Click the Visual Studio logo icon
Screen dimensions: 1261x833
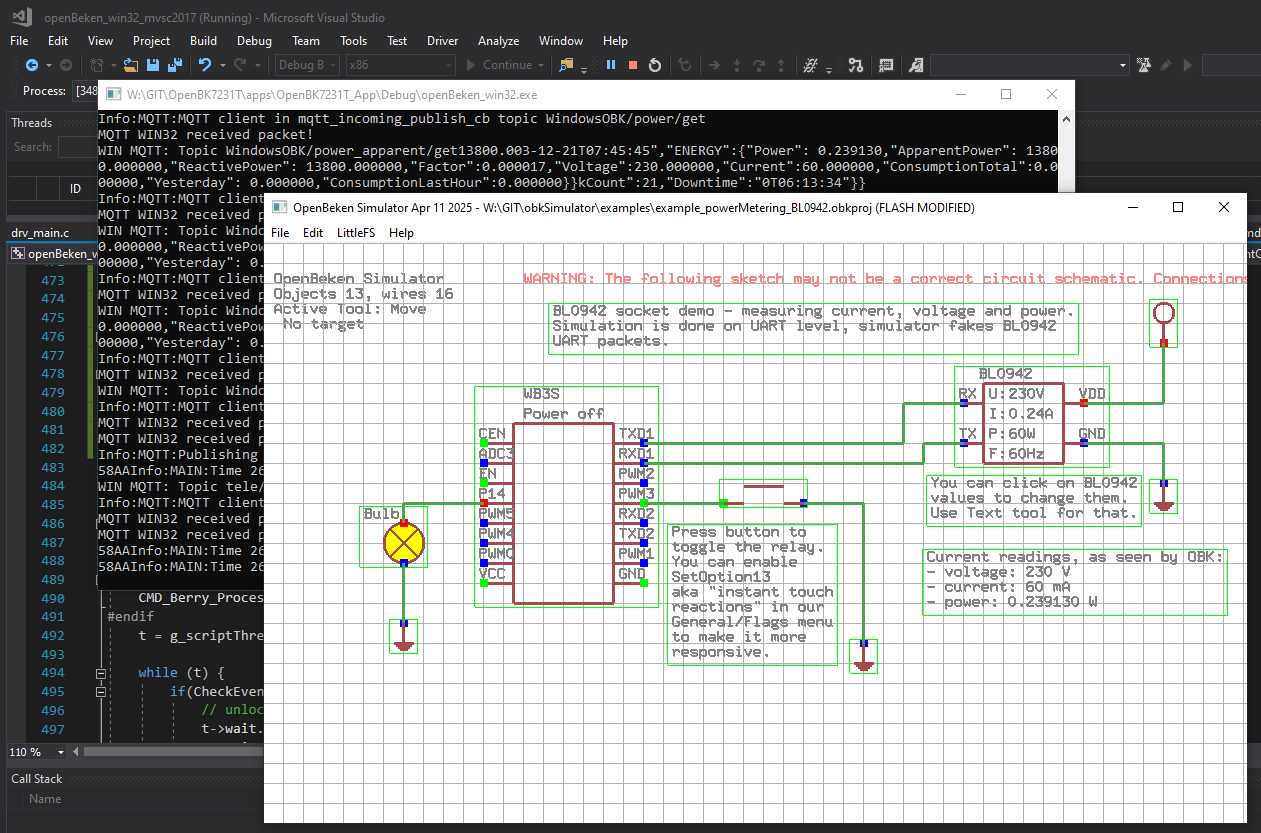(24, 16)
